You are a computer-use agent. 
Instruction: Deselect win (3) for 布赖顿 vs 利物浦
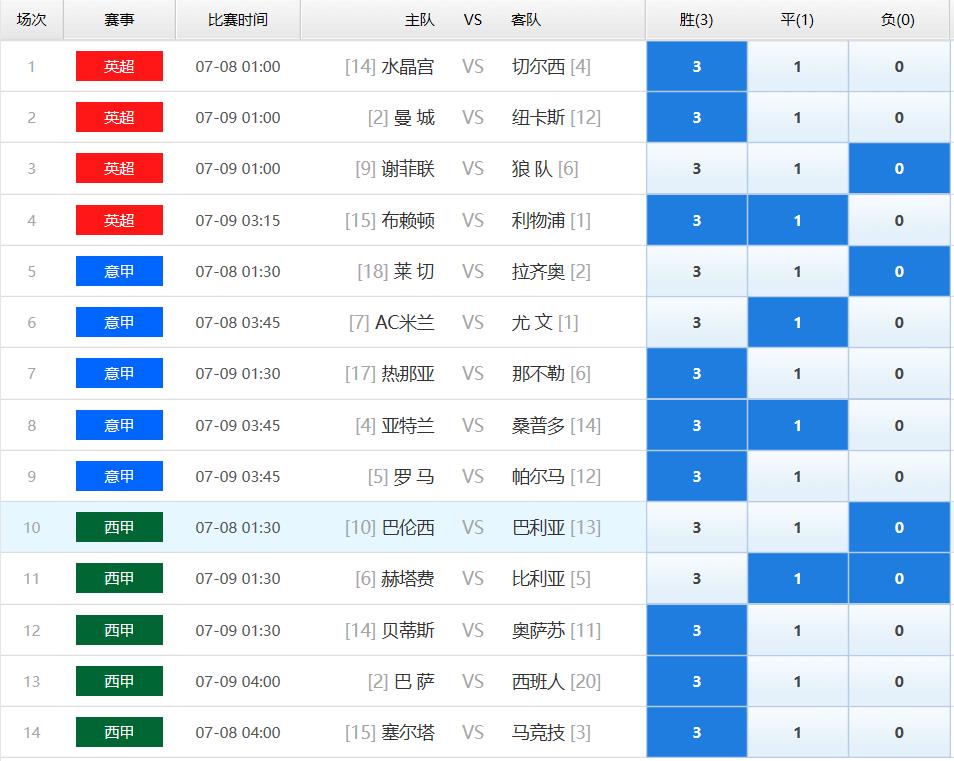(x=697, y=220)
